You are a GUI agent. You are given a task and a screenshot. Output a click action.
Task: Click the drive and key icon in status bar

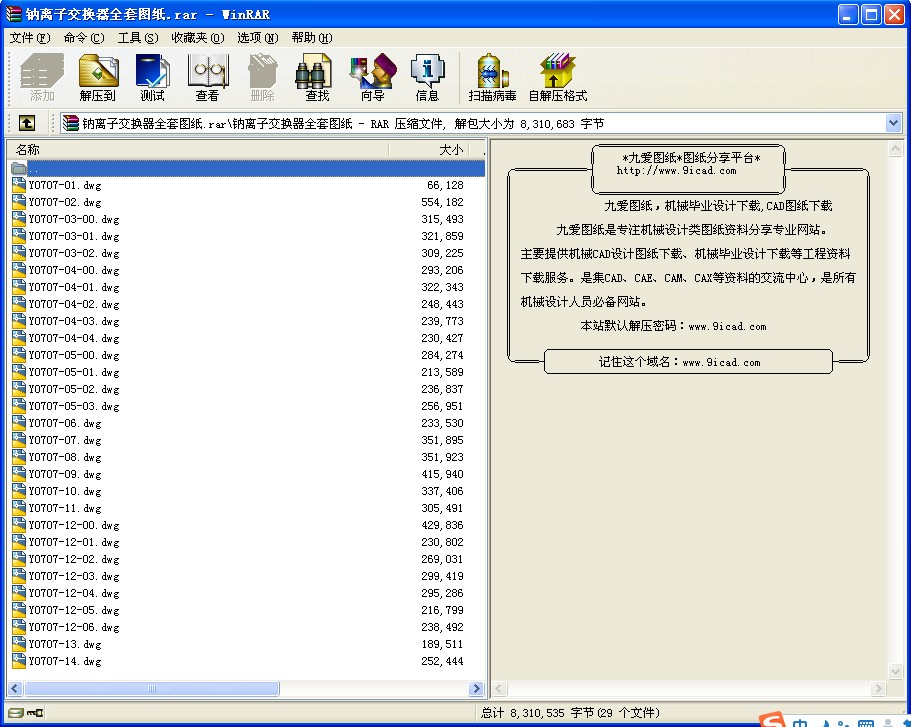[x=26, y=712]
